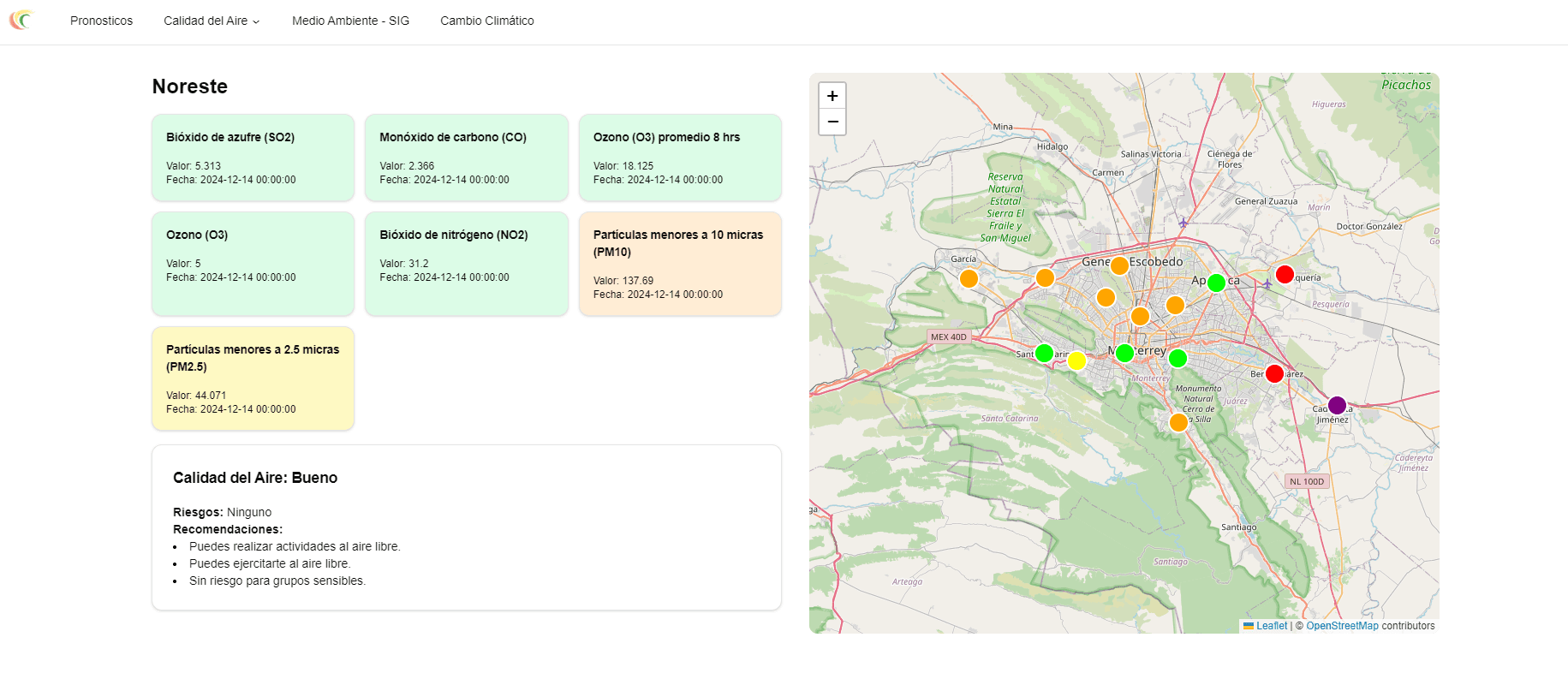Image resolution: width=1568 pixels, height=673 pixels.
Task: Click the Noreste heading
Action: [190, 86]
